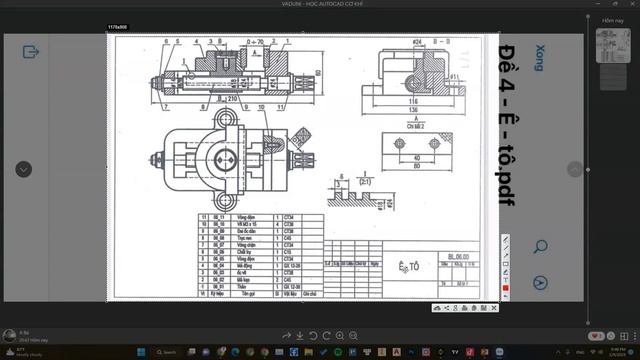Screen dimensions: 640x360
Task: Select the Lightshot marker highlighter tool
Action: point(505,272)
